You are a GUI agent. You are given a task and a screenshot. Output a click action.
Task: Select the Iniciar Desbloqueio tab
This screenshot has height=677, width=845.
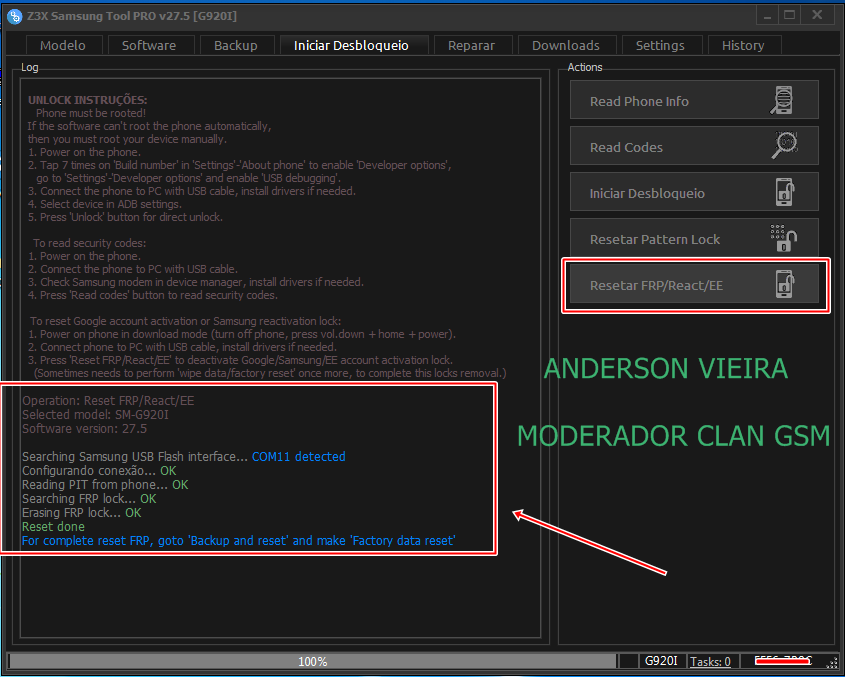(x=353, y=45)
